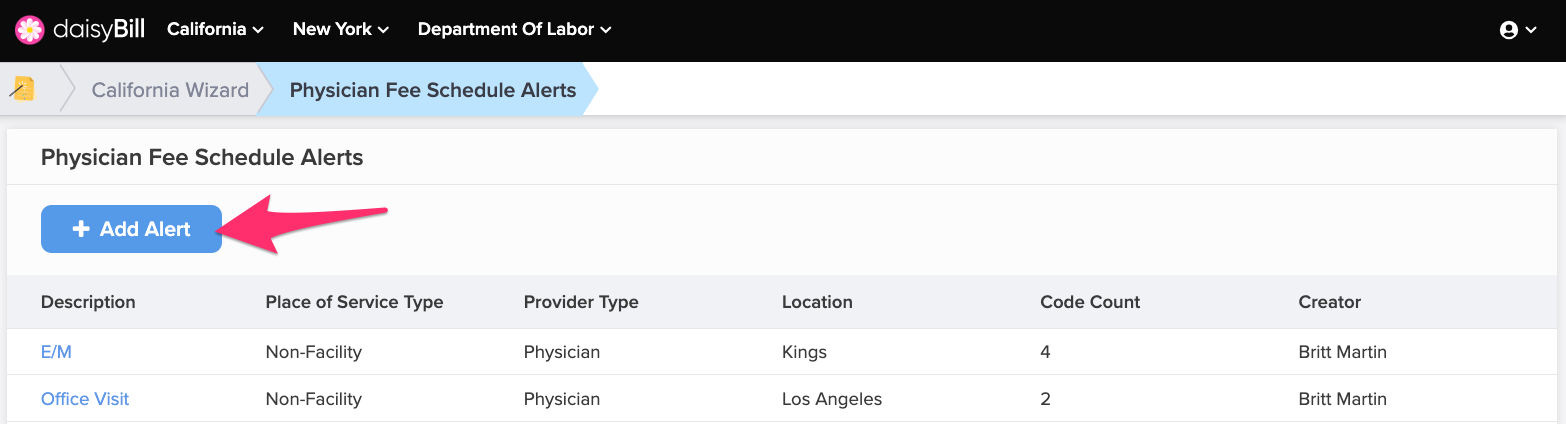The width and height of the screenshot is (1566, 424).
Task: Expand the New York dropdown menu
Action: pos(341,29)
